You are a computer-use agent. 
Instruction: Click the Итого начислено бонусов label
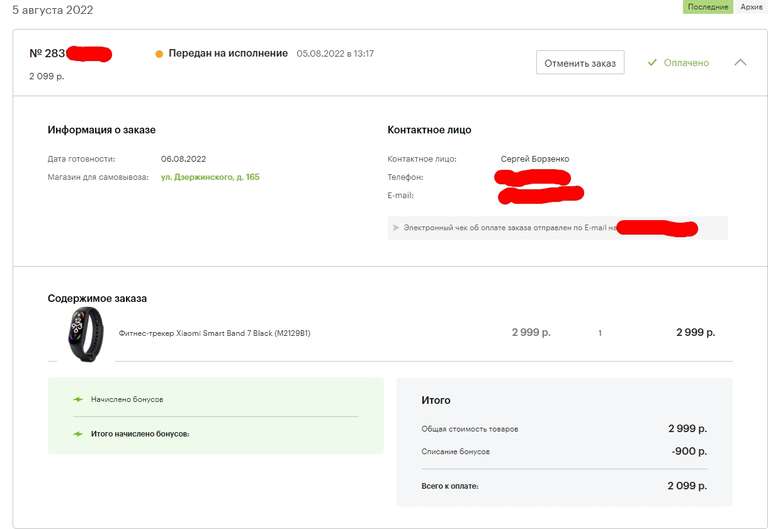[140, 434]
